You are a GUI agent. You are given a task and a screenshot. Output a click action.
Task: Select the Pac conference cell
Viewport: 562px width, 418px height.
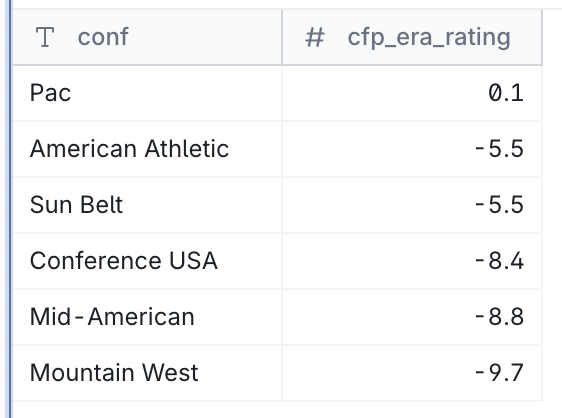[147, 93]
